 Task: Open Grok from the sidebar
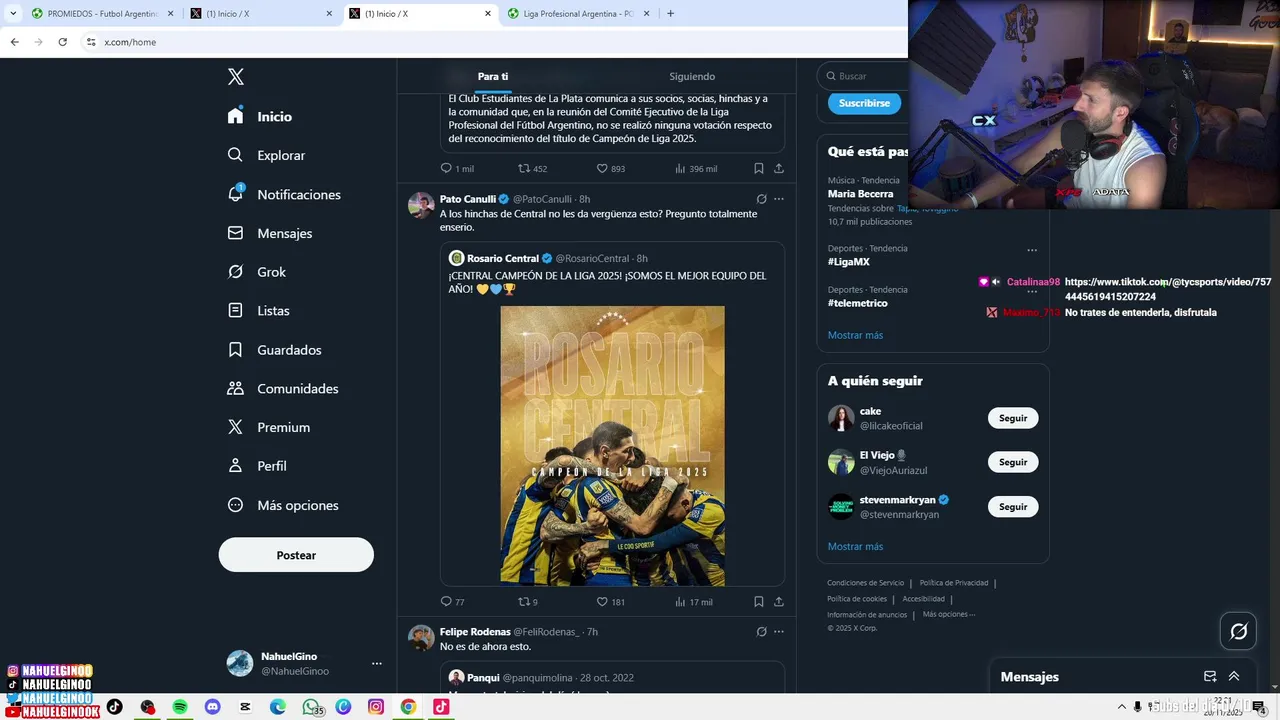click(x=257, y=272)
